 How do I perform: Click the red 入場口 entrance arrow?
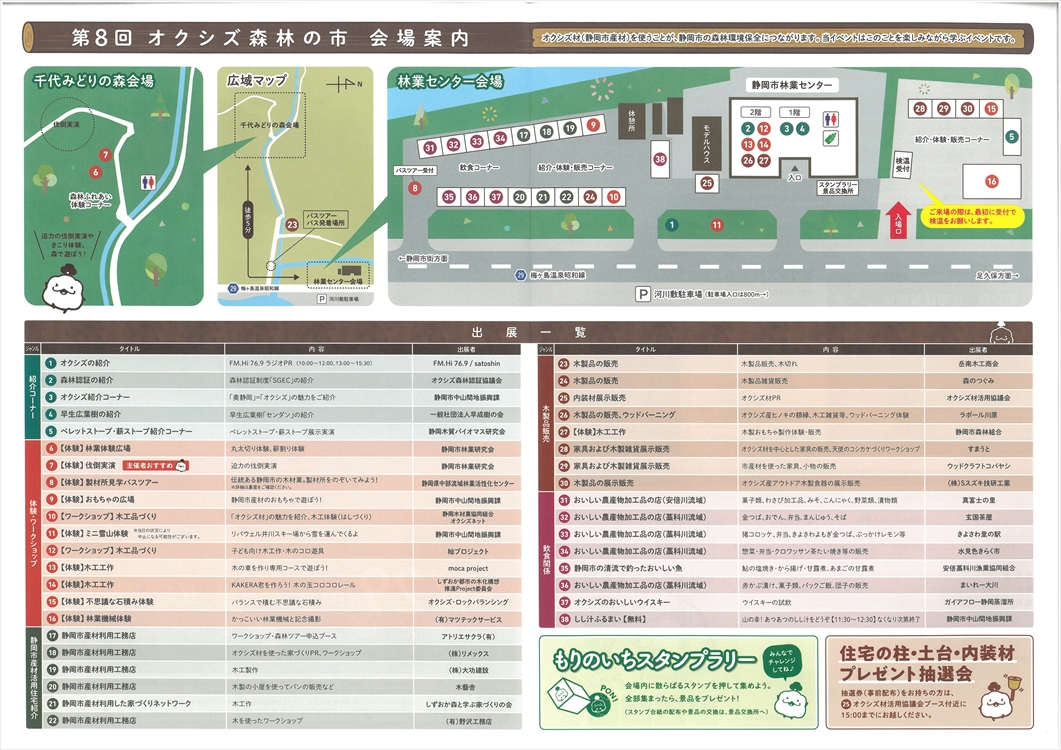coord(899,217)
